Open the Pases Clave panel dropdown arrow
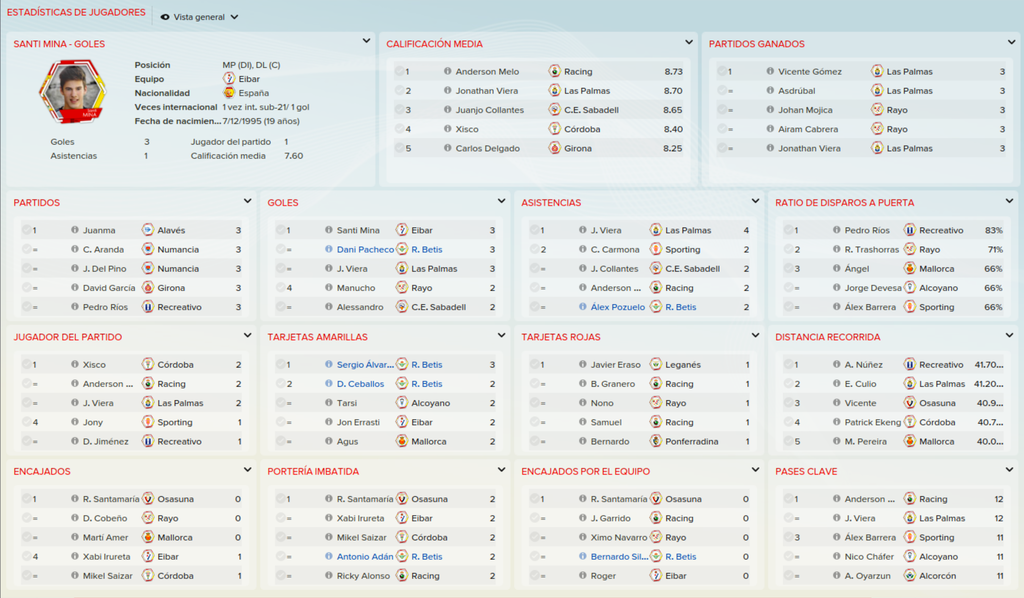This screenshot has height=598, width=1024. (x=1009, y=469)
